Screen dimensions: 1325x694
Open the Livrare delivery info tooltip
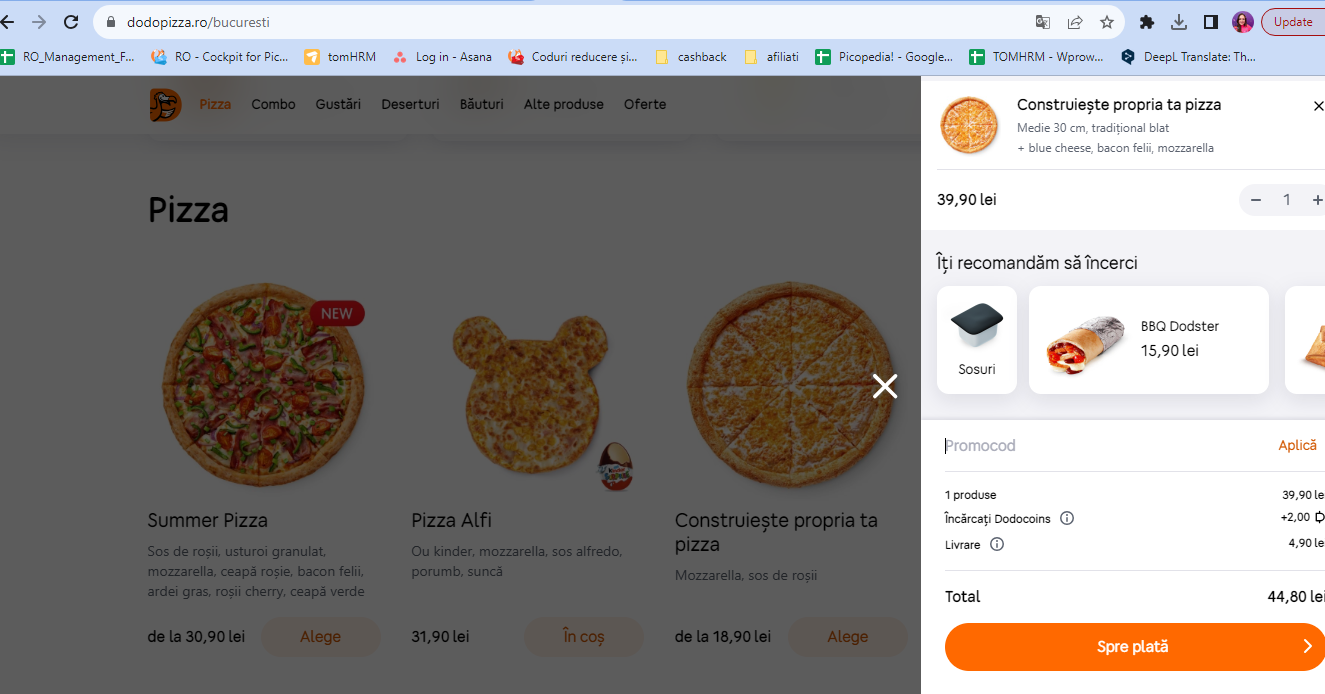995,544
